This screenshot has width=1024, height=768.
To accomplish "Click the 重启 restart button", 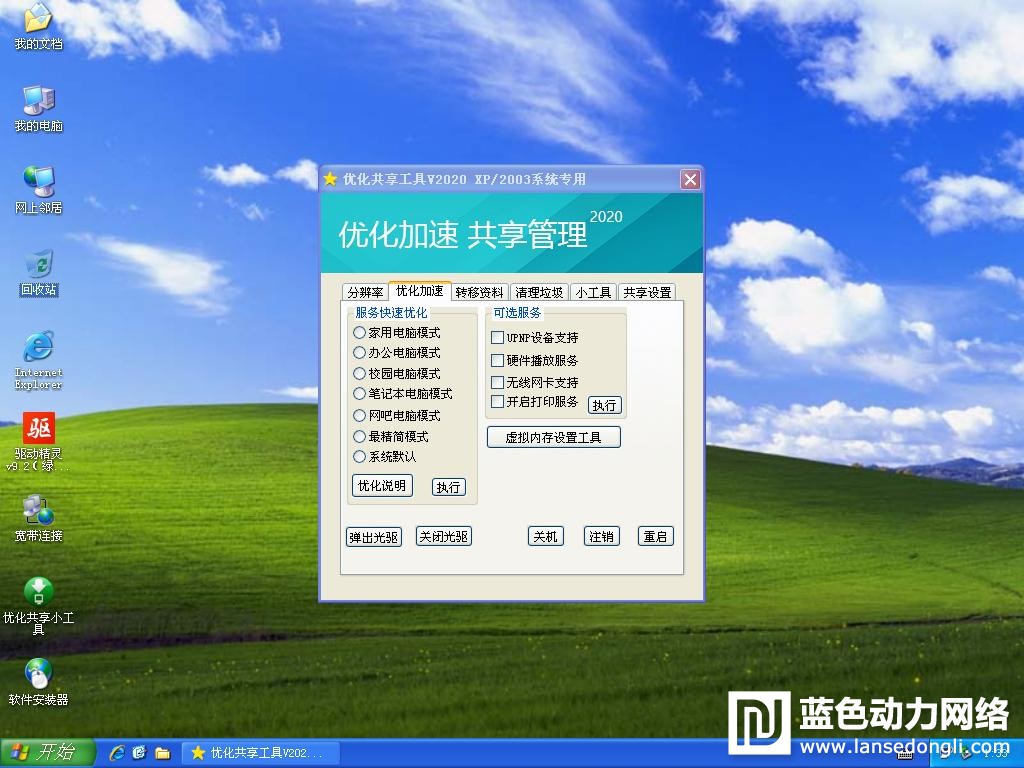I will [655, 536].
